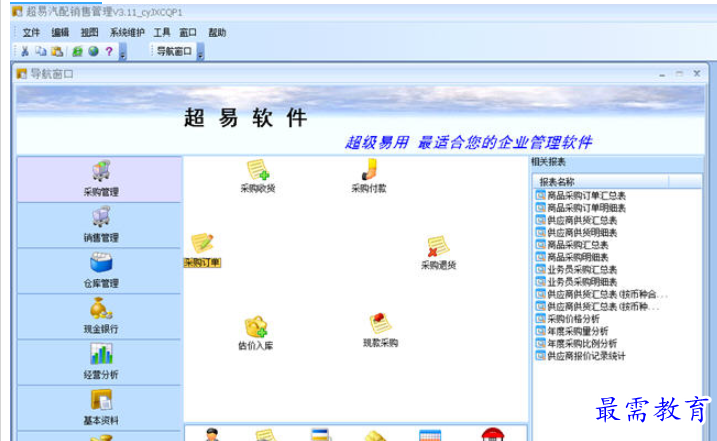Click the Cut scissors toolbar icon
The width and height of the screenshot is (717, 441).
pos(25,52)
